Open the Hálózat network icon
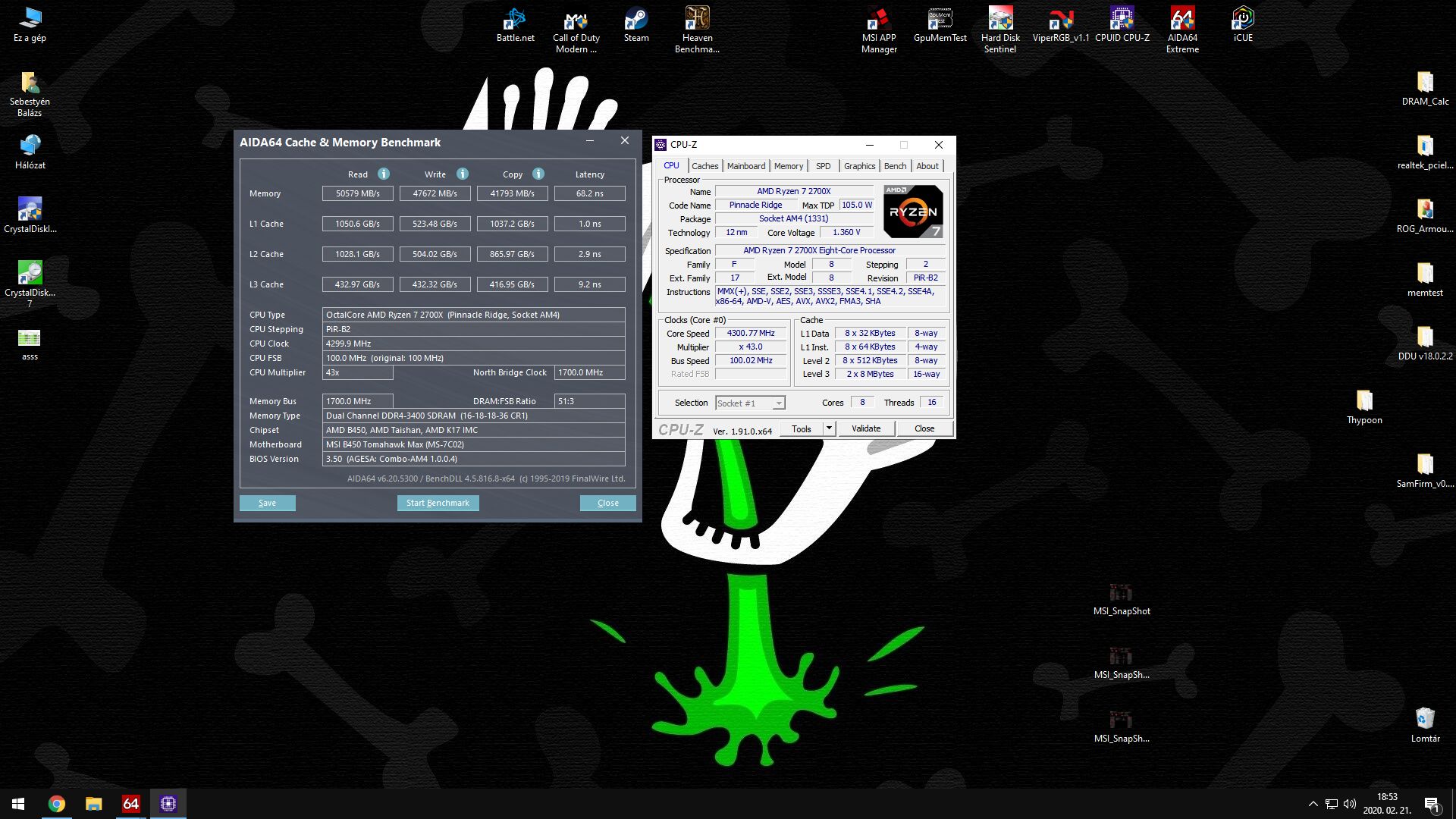 point(30,152)
